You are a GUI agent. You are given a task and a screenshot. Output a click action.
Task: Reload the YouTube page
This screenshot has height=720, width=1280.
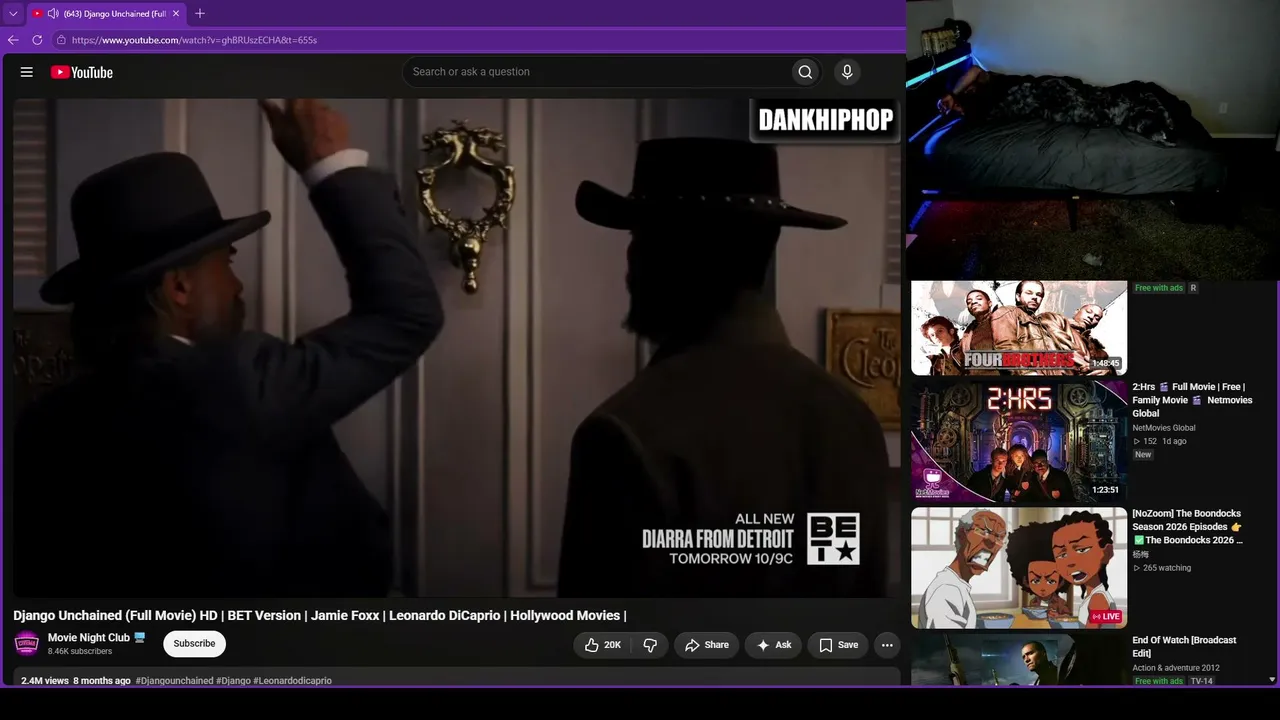pyautogui.click(x=37, y=40)
